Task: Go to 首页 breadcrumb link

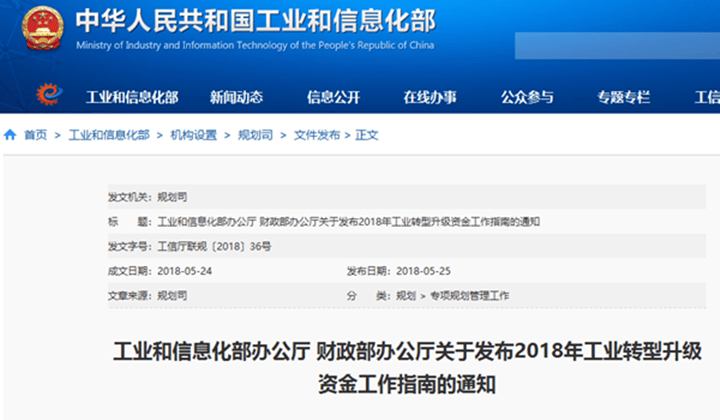Action: (36, 135)
